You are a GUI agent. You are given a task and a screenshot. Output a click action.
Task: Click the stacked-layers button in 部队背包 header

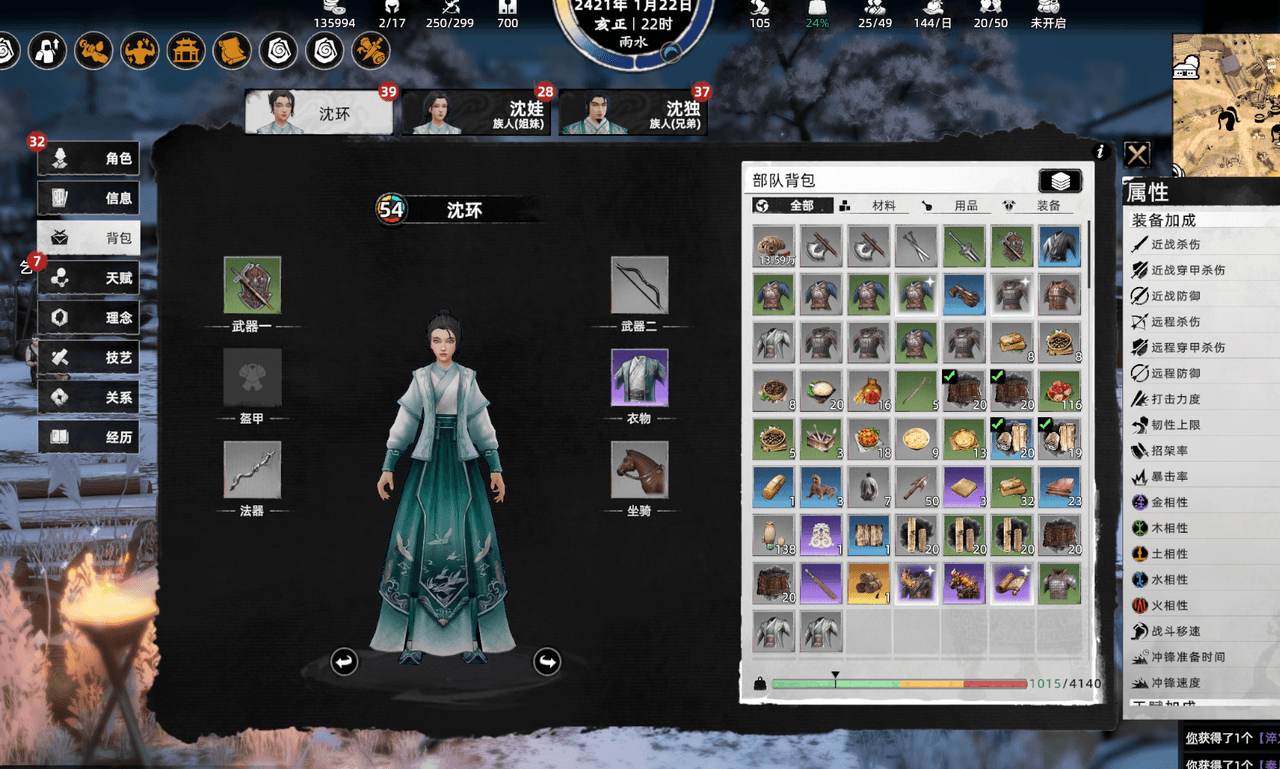point(1060,180)
